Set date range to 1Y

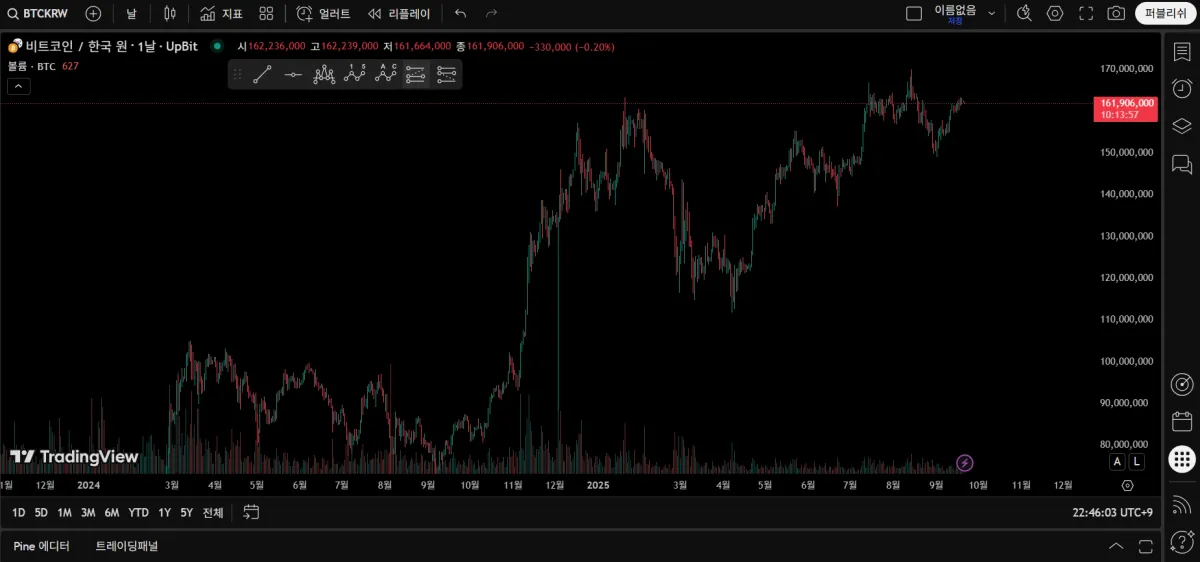(165, 513)
